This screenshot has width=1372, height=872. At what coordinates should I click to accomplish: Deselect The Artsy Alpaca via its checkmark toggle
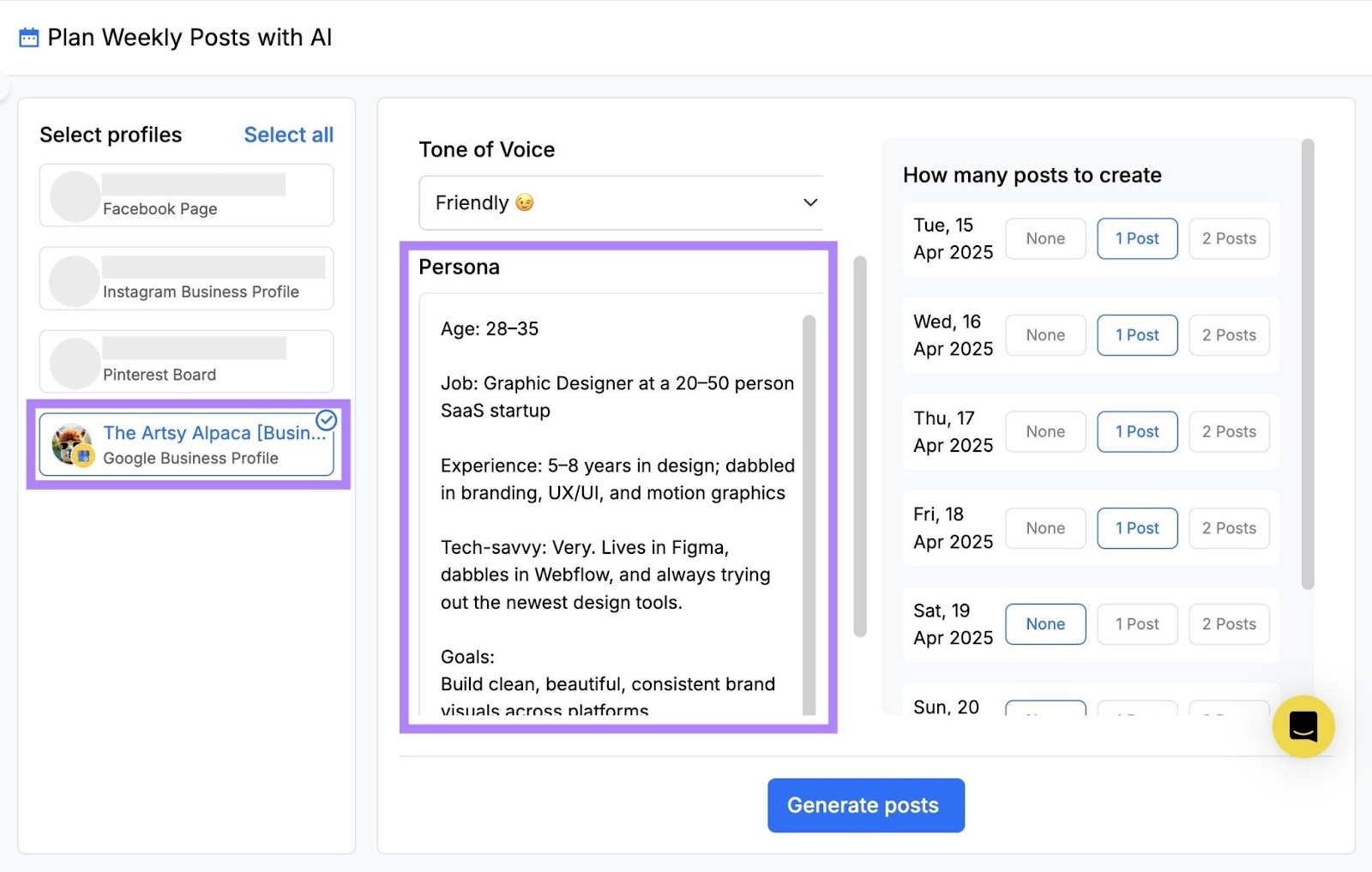click(x=326, y=421)
